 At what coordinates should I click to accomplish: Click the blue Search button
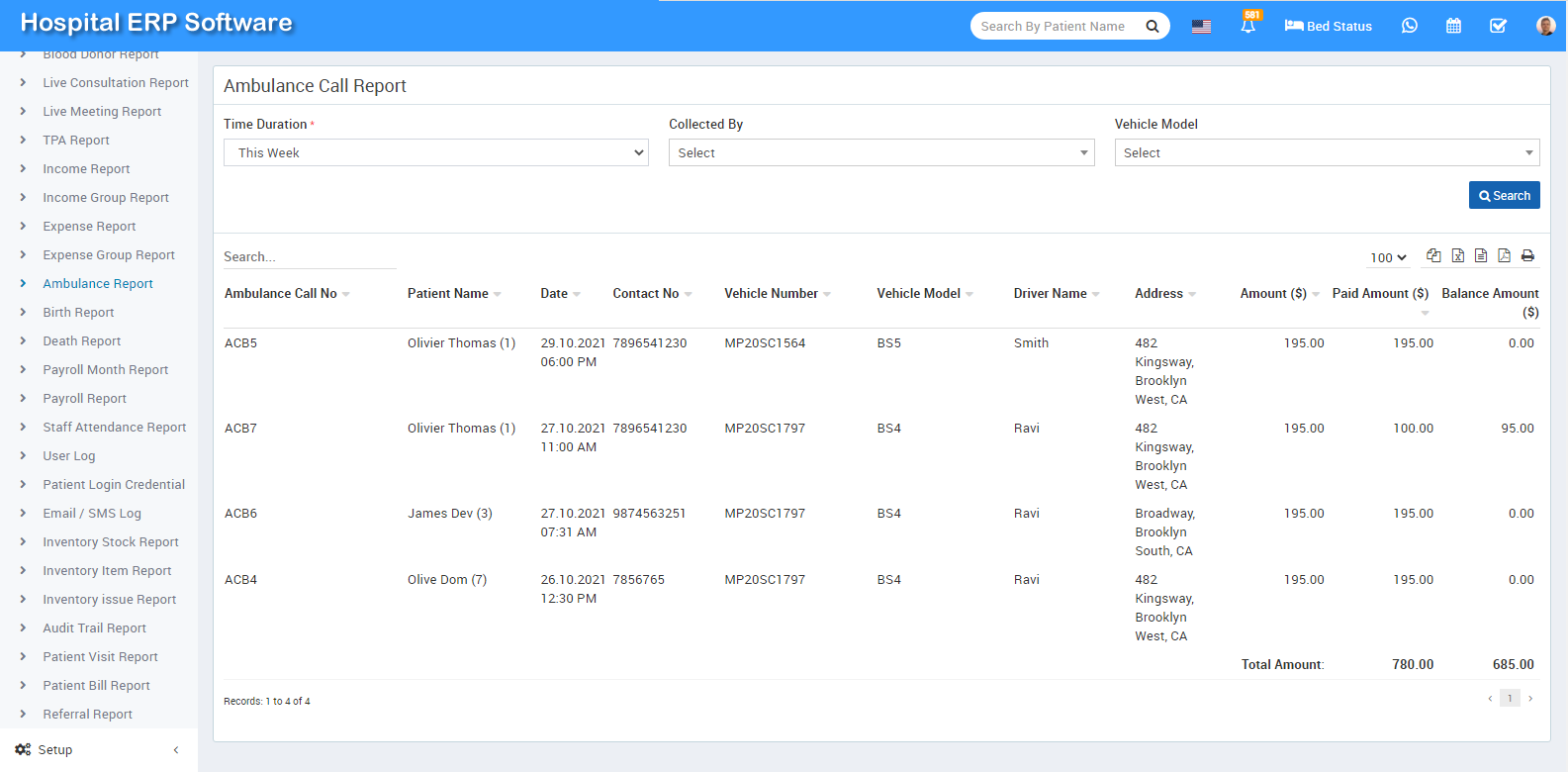pyautogui.click(x=1504, y=195)
